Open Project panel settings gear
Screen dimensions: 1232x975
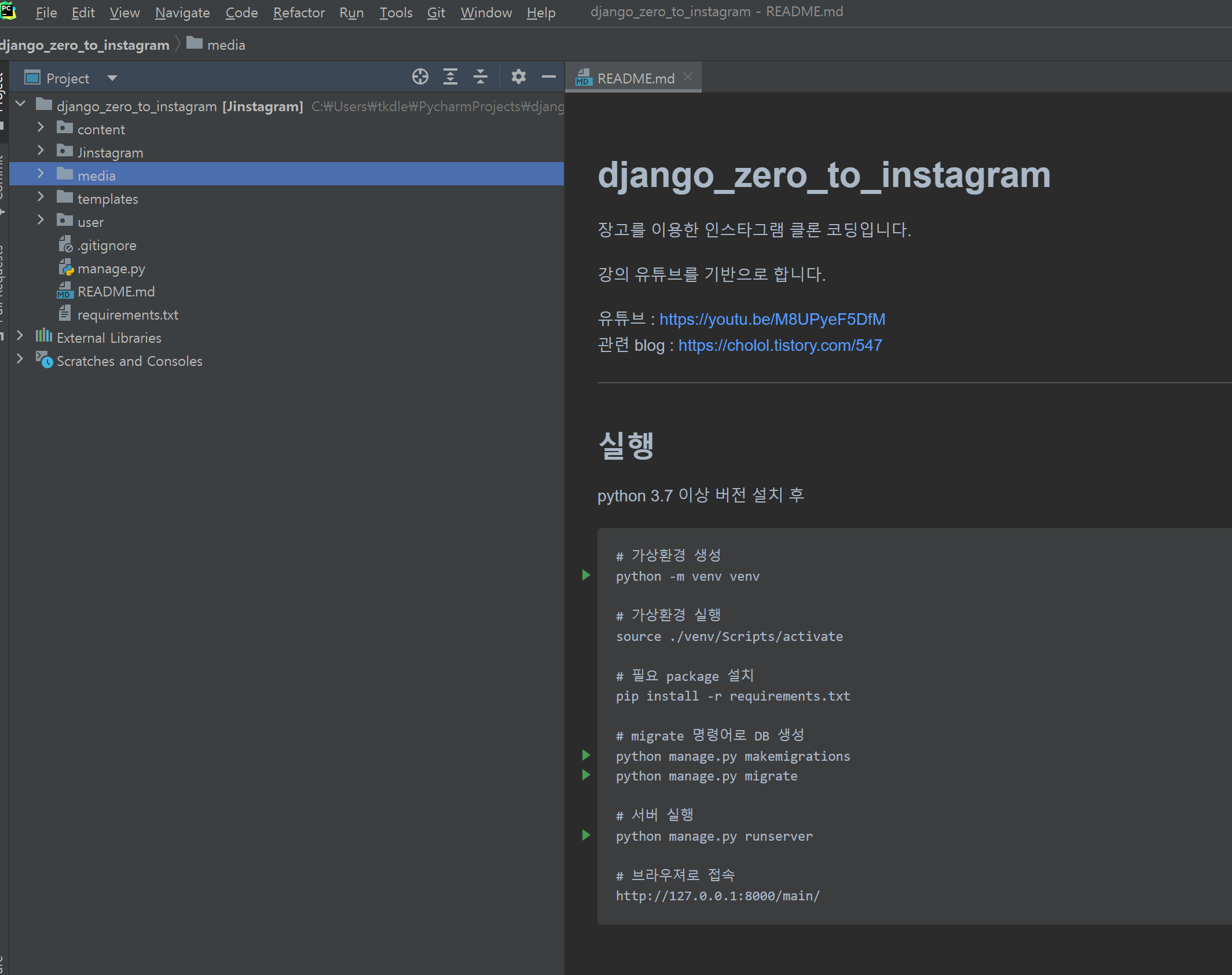519,76
